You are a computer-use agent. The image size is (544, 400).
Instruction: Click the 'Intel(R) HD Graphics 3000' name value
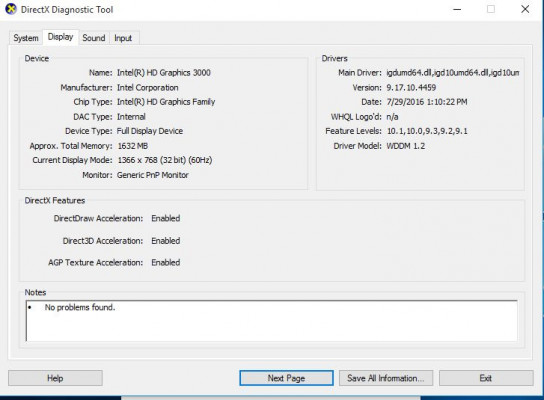(x=164, y=73)
